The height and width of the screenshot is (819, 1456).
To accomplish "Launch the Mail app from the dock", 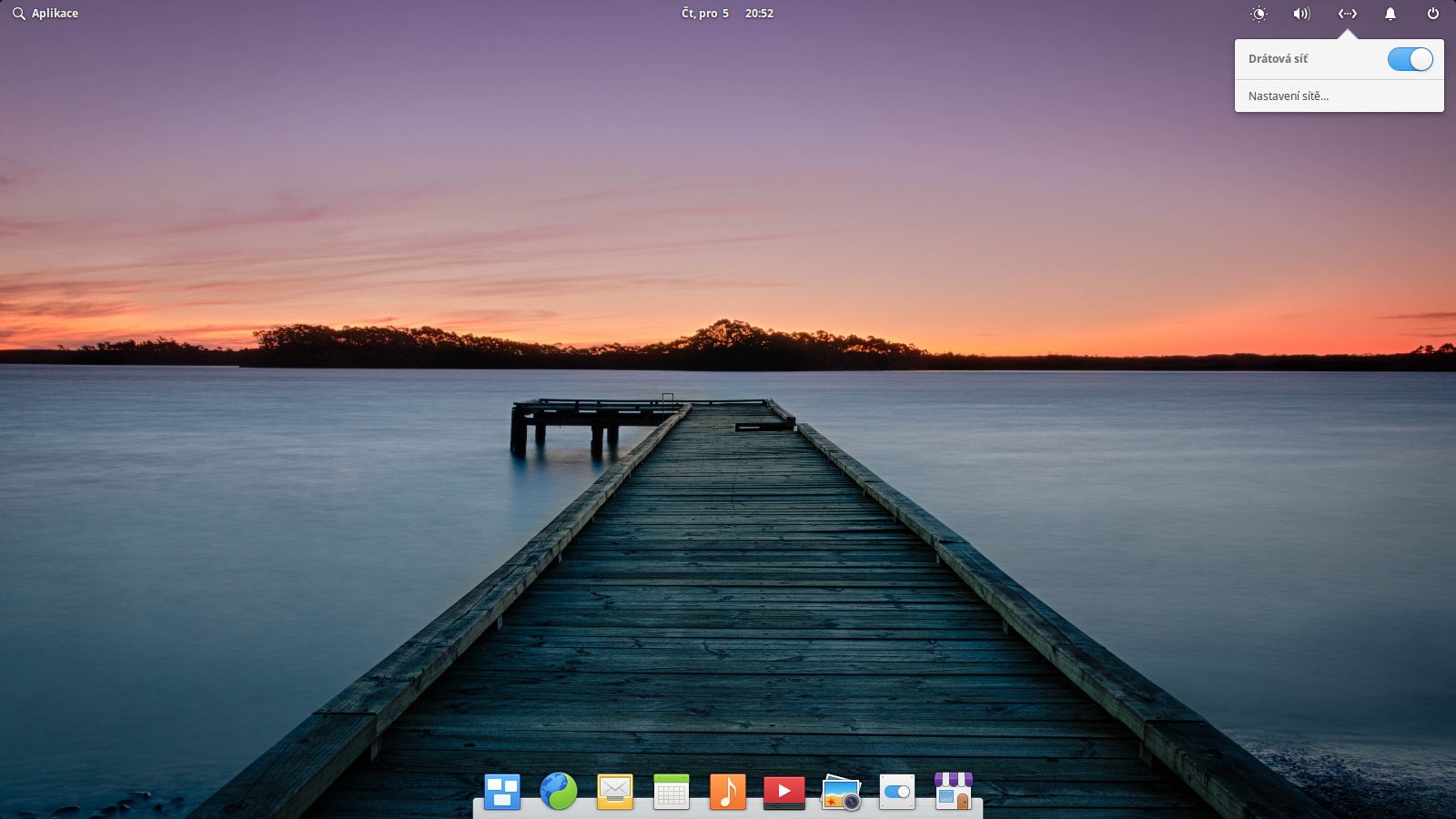I will [615, 791].
